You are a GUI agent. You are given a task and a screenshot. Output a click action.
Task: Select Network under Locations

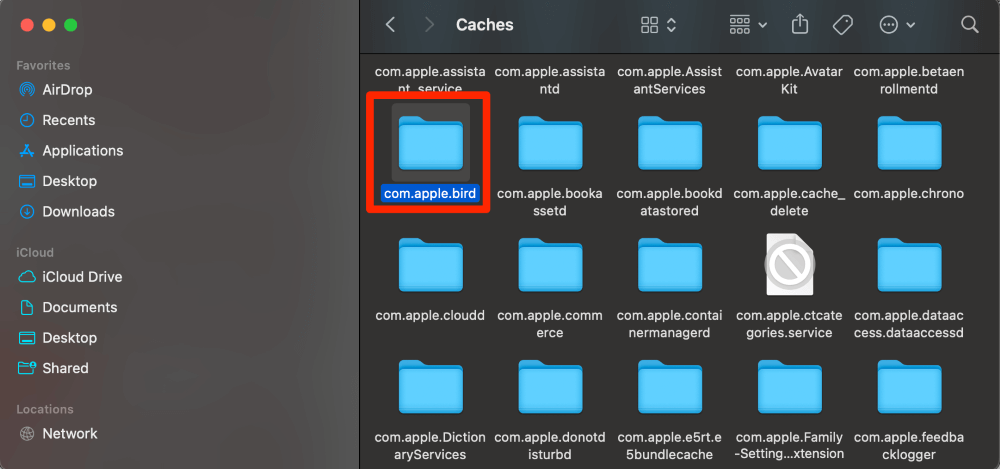tap(70, 434)
